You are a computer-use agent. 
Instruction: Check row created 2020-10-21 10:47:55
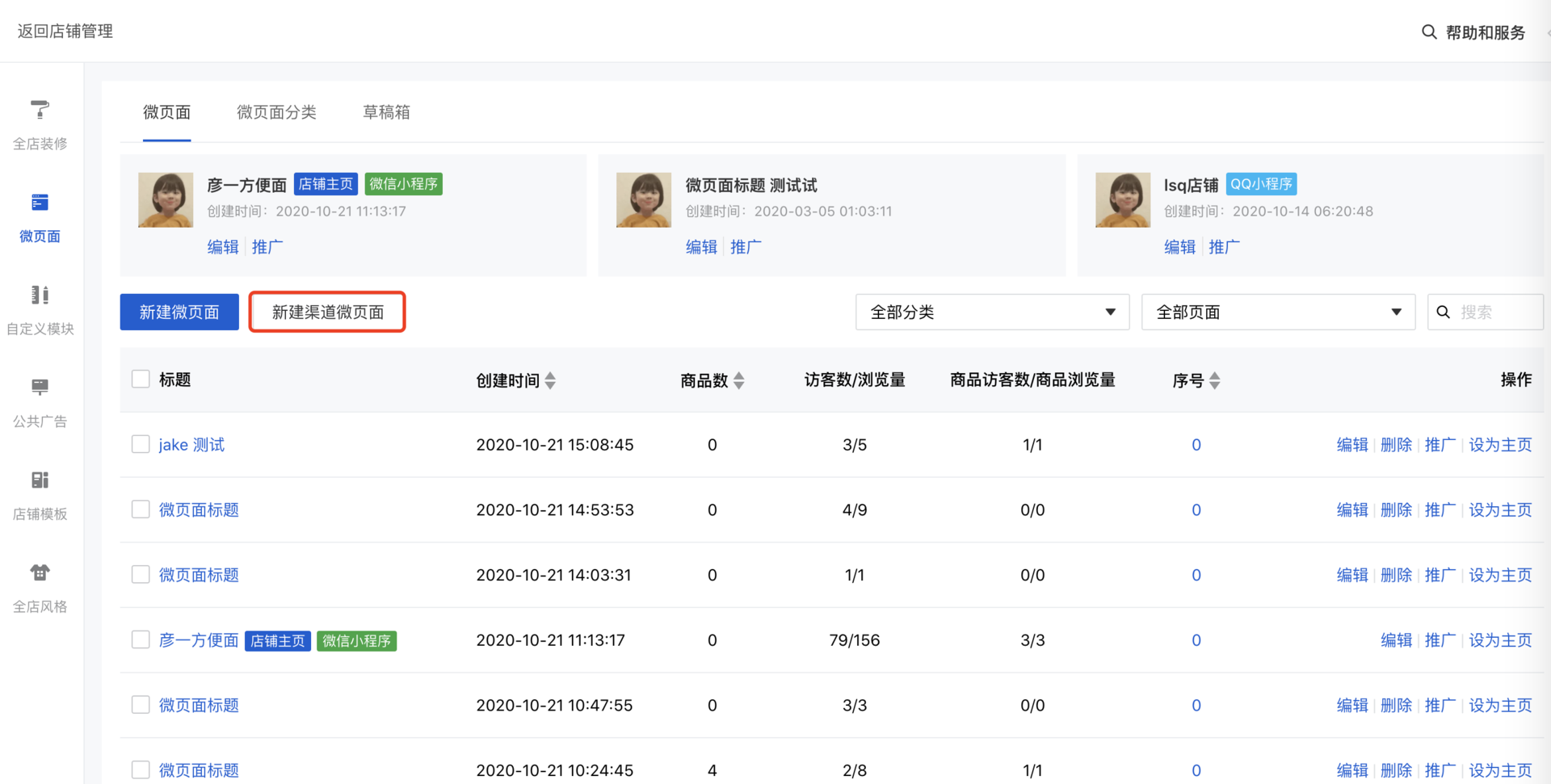(141, 704)
